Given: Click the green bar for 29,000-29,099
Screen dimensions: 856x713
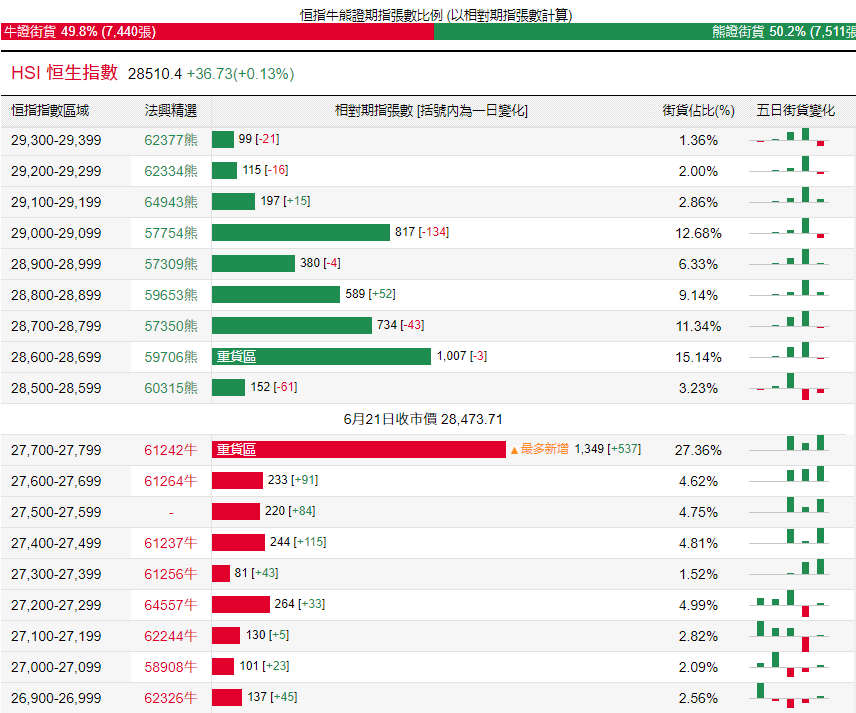Looking at the screenshot, I should click(301, 233).
